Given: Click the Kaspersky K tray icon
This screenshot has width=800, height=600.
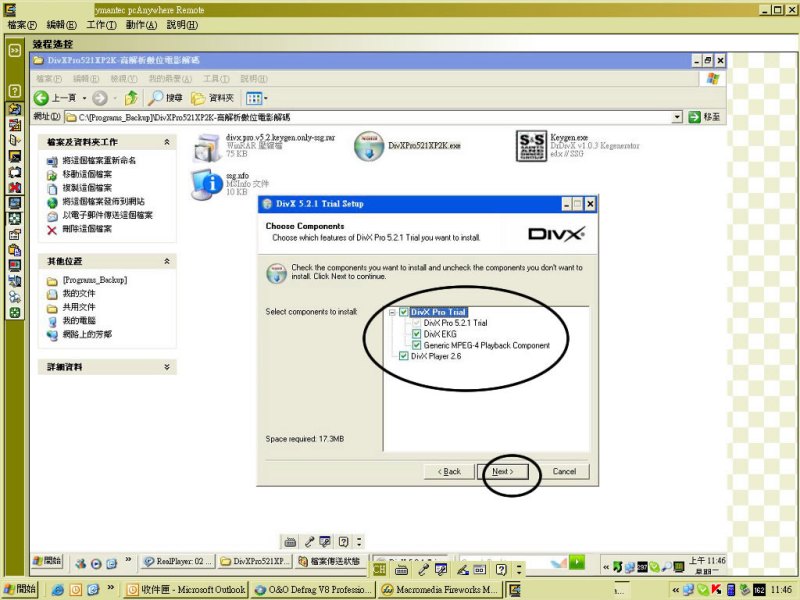Looking at the screenshot, I should click(x=716, y=590).
